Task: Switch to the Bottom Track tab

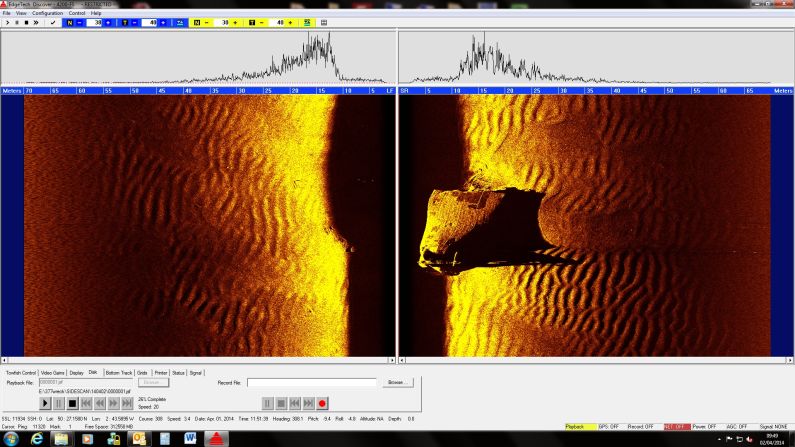Action: pyautogui.click(x=119, y=372)
